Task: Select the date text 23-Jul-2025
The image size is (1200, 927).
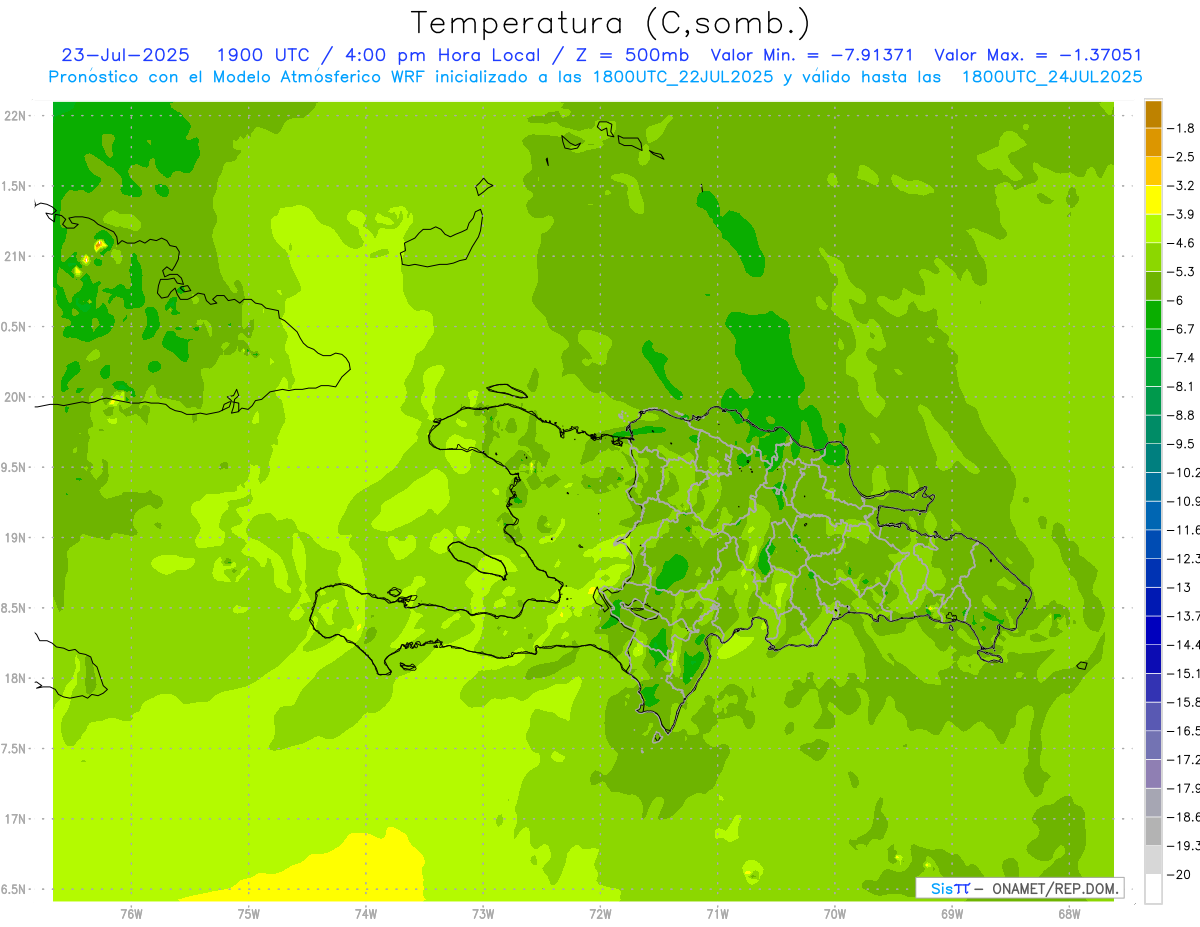Action: coord(125,55)
